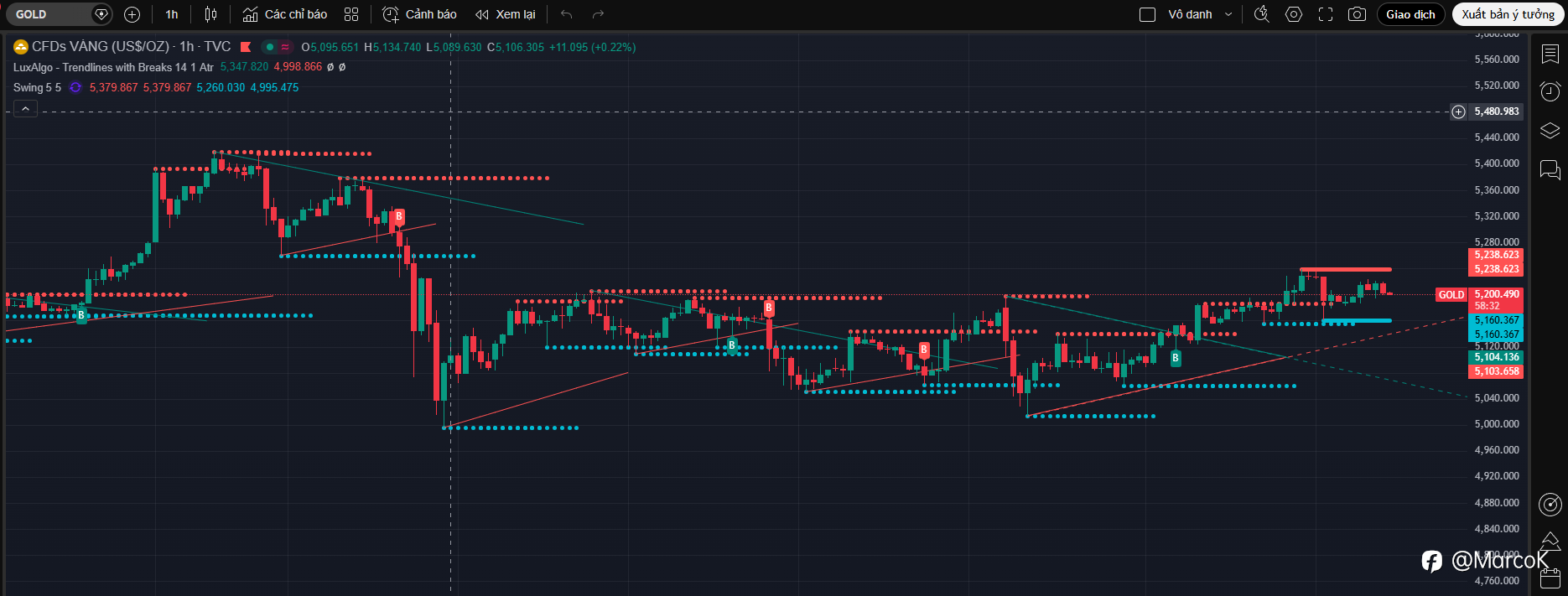Click the upper cyan 5,160.367 price label
The width and height of the screenshot is (1568, 596).
tap(1497, 320)
